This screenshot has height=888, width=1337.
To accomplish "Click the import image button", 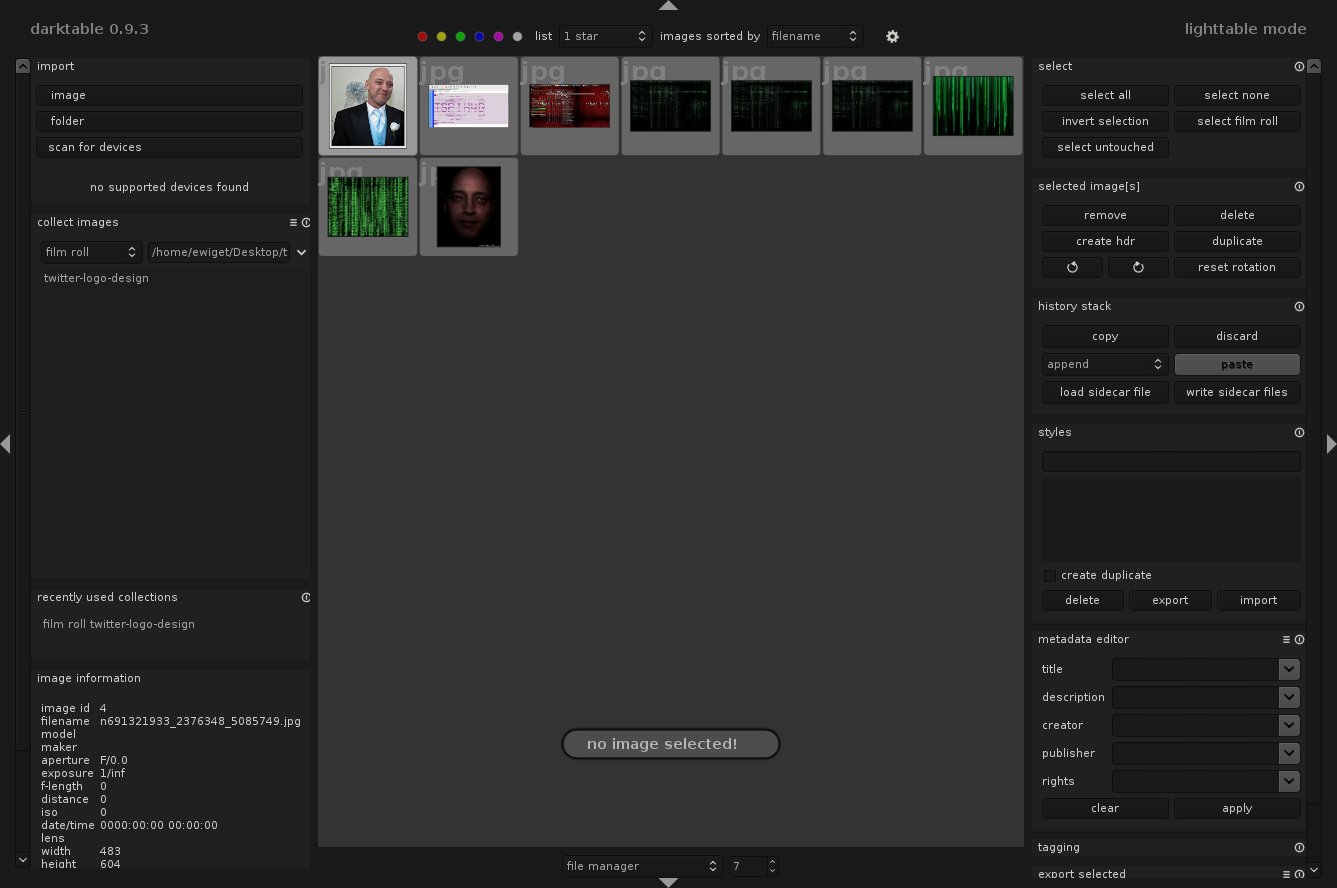I will (169, 95).
